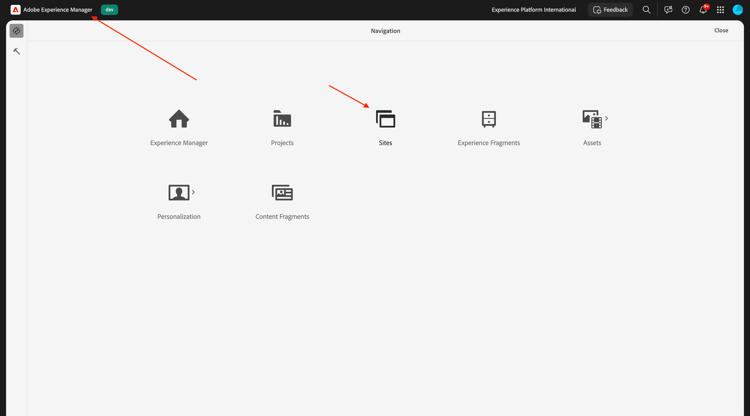Open the Content Fragments icon
The image size is (750, 416).
click(x=282, y=193)
